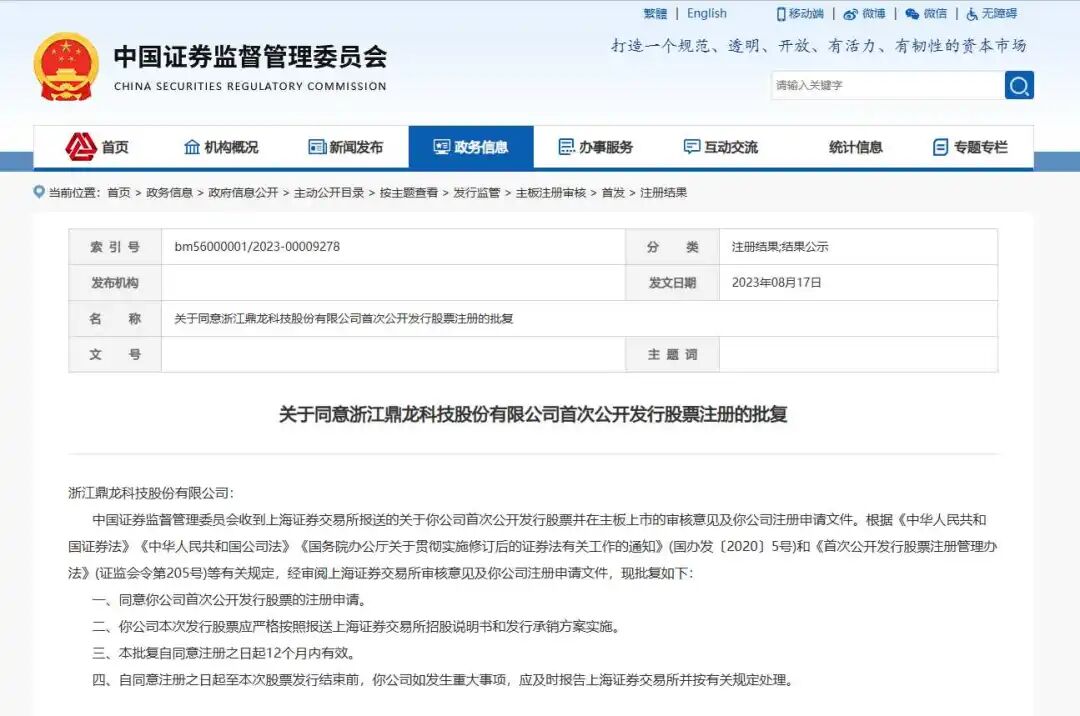Click the CSRC national emblem logo
Viewport: 1080px width, 716px height.
pos(64,68)
